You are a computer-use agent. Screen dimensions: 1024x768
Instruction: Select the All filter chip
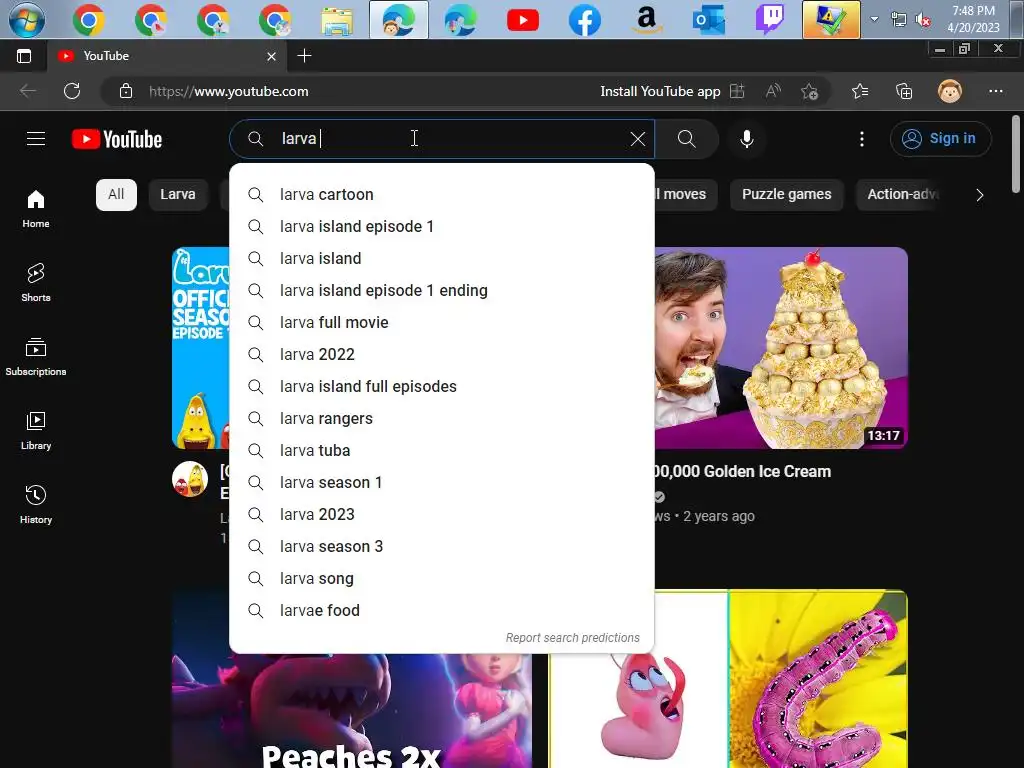tap(116, 195)
